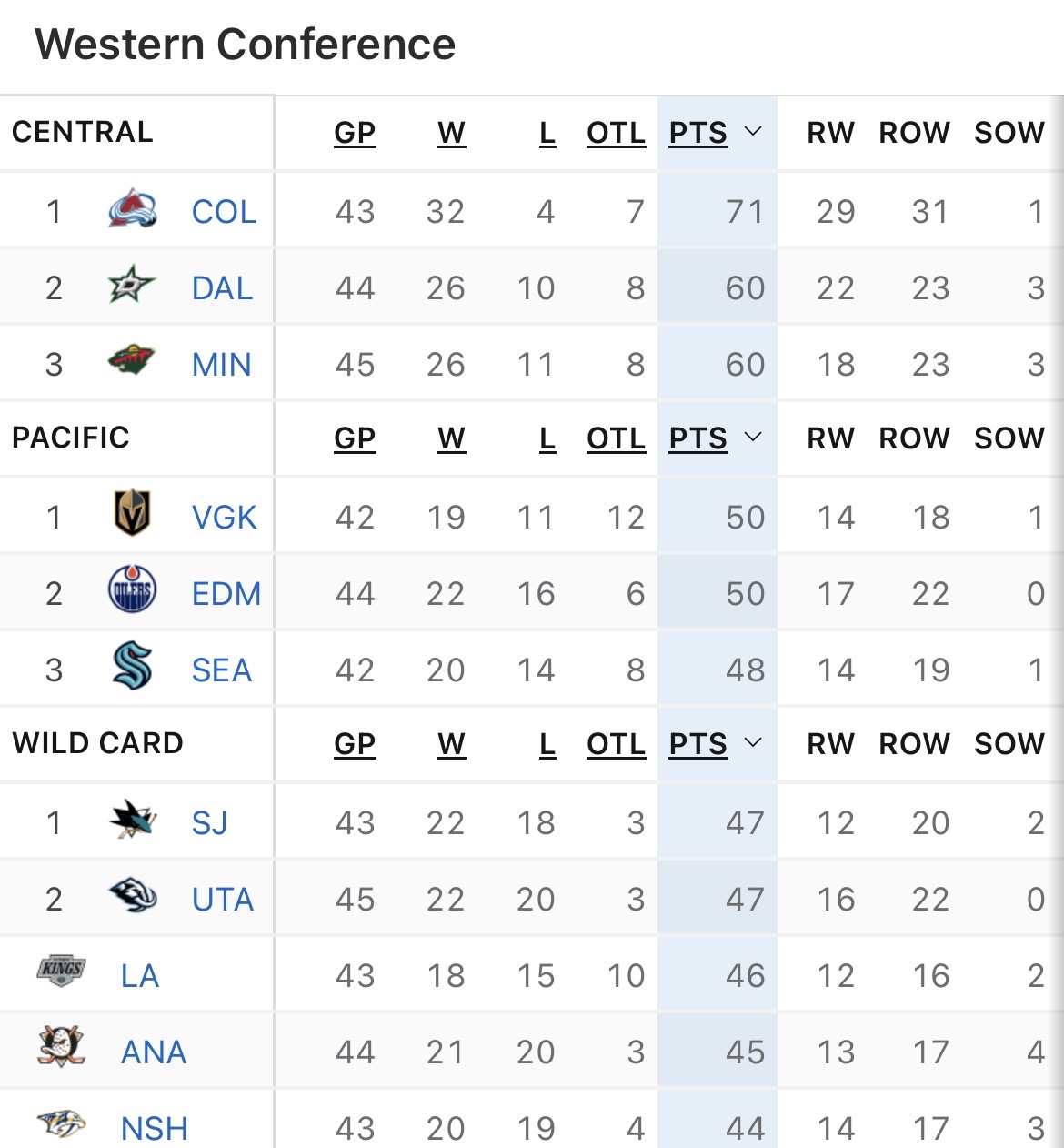
Task: Sort Wild Card table by W column
Action: point(451,744)
